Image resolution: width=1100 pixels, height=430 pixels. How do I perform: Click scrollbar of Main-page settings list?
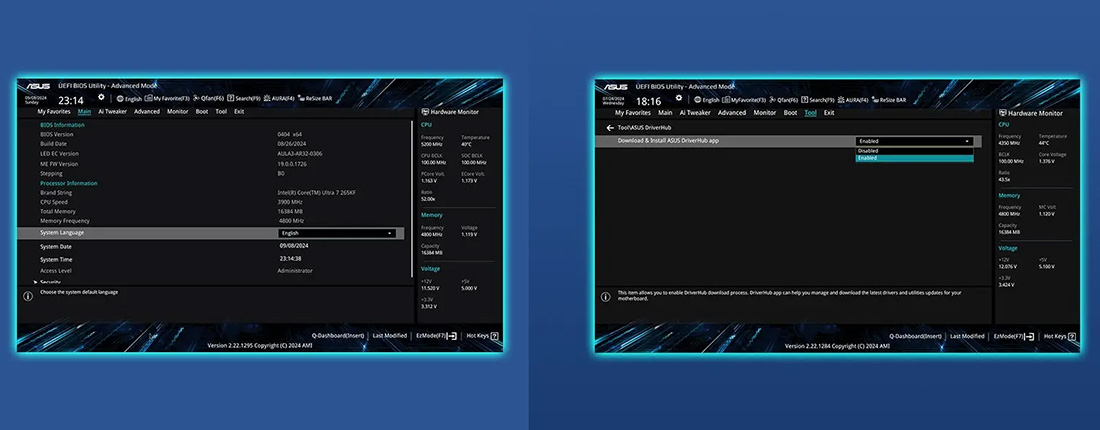[412, 199]
